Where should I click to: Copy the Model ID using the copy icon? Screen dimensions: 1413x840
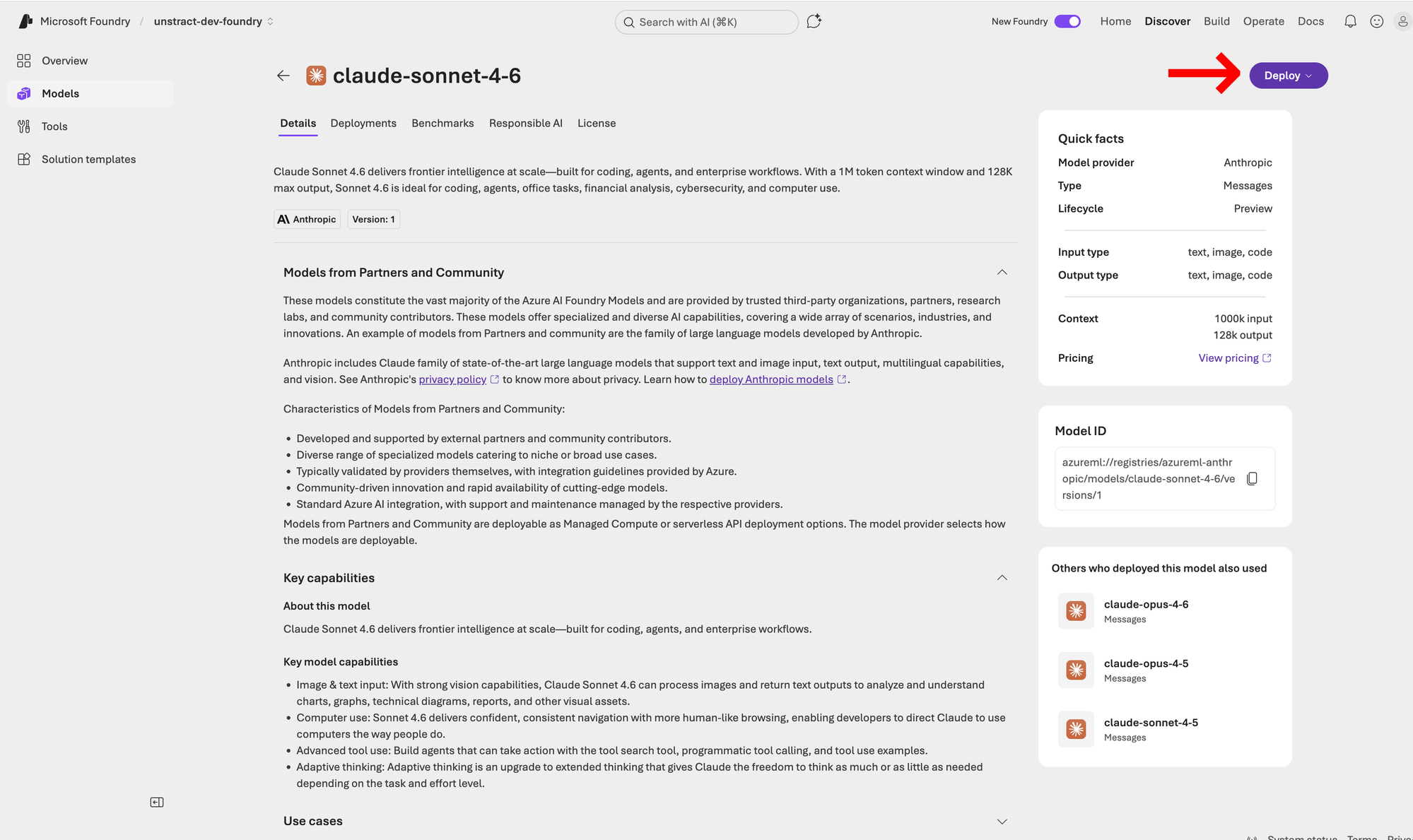coord(1252,478)
